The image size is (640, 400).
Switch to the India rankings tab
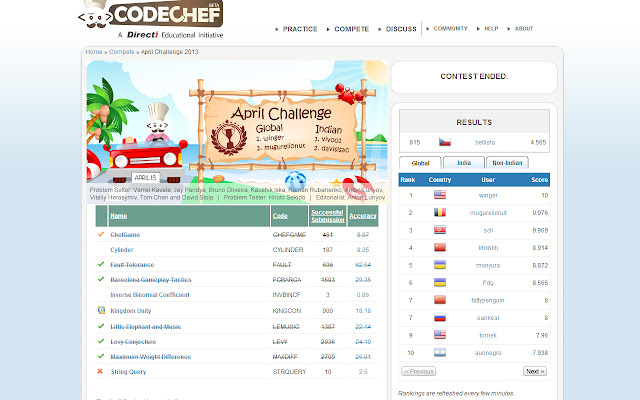point(464,162)
